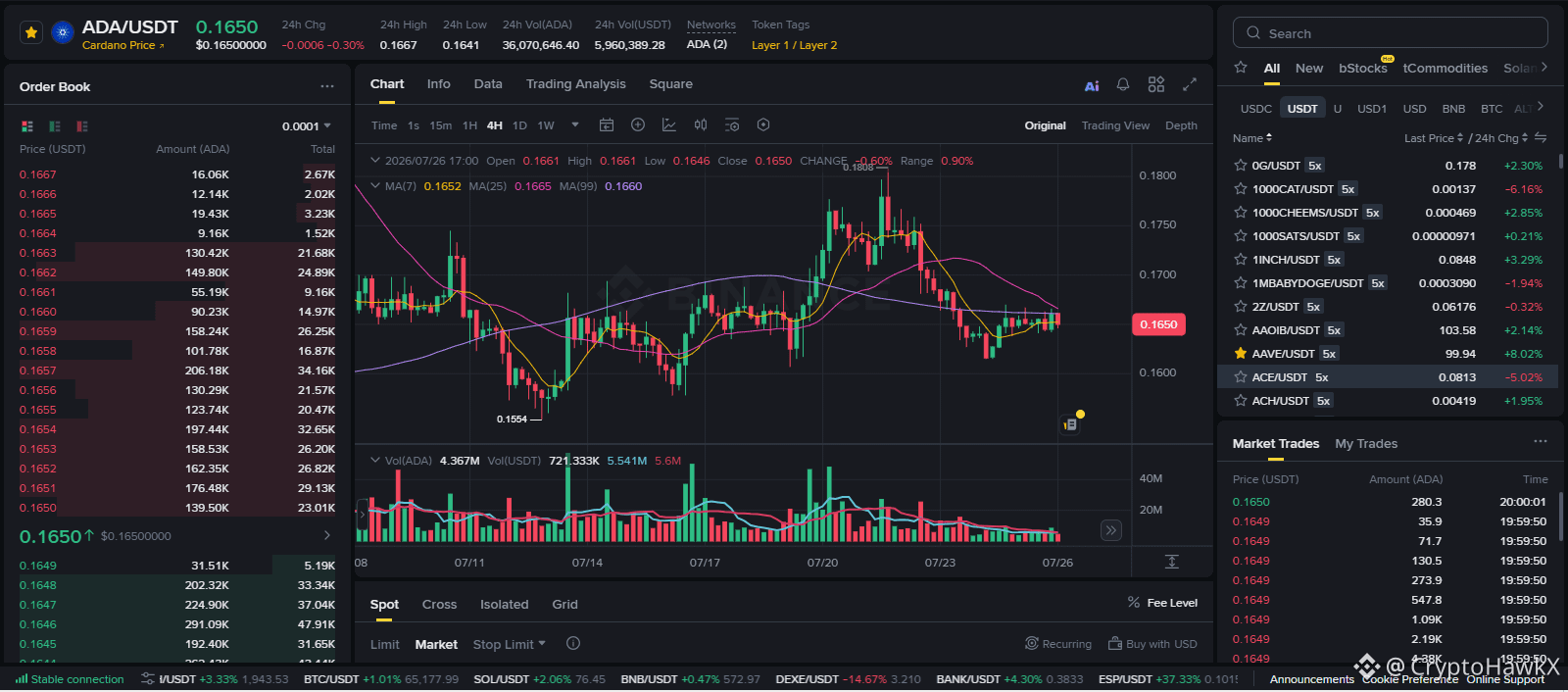Switch to the 1W interval
Screen dimensions: 1568x692
click(x=546, y=125)
